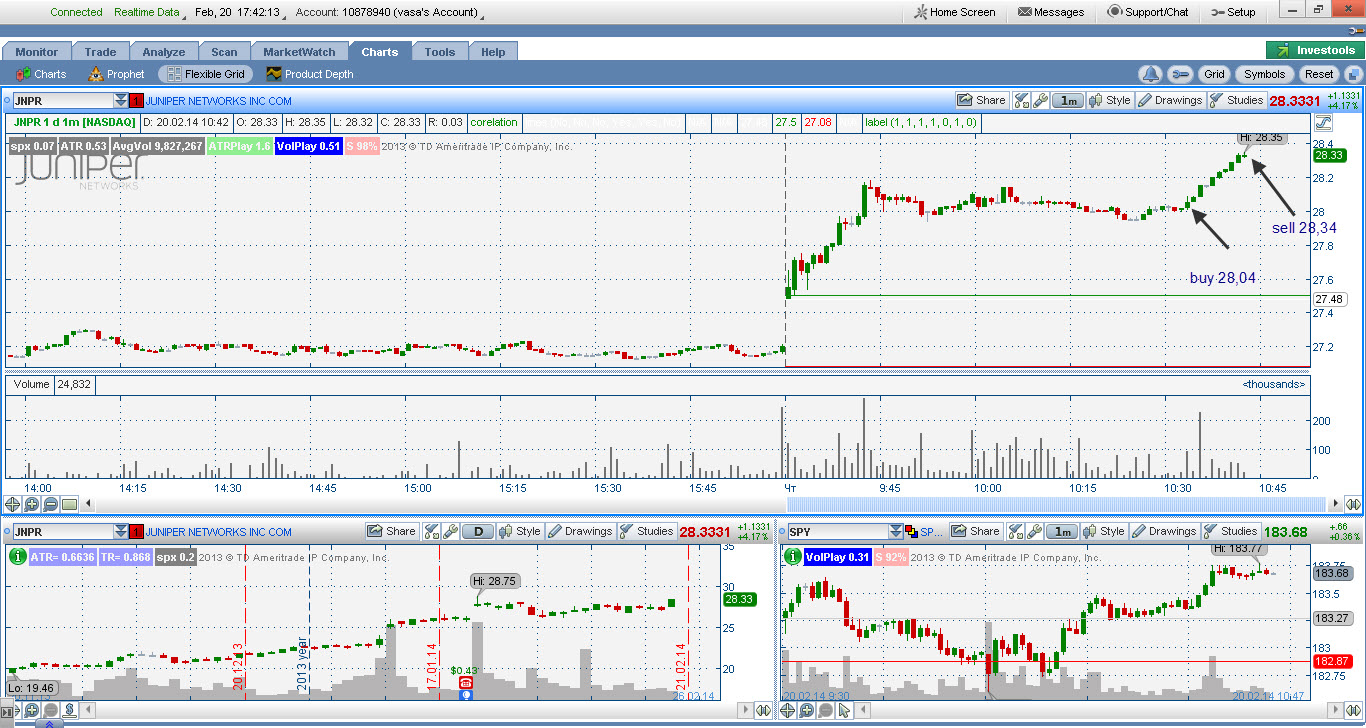Click the red alert badge beside JNPR symbol
This screenshot has height=728, width=1366.
pyautogui.click(x=137, y=100)
